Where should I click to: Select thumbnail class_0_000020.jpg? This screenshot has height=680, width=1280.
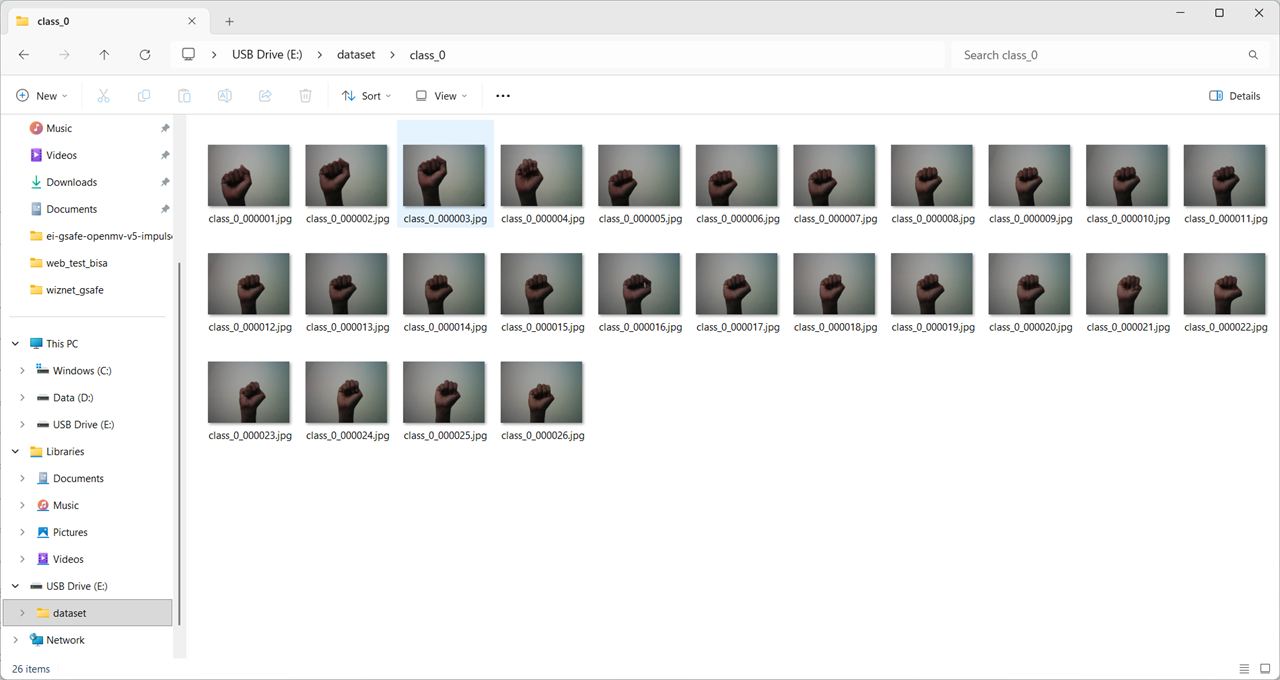coord(1029,284)
